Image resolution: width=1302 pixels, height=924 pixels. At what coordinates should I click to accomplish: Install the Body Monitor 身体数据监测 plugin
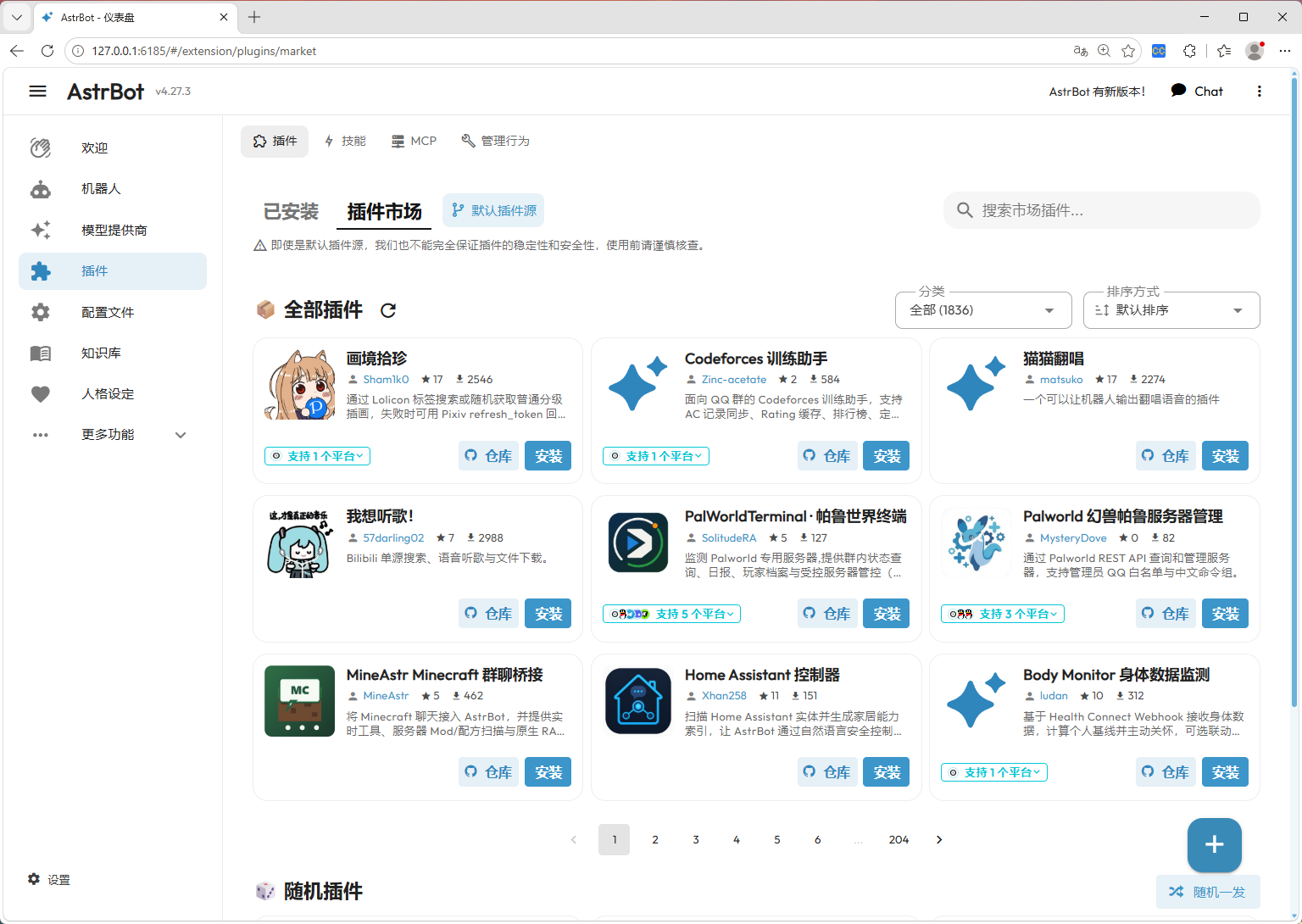tap(1225, 772)
